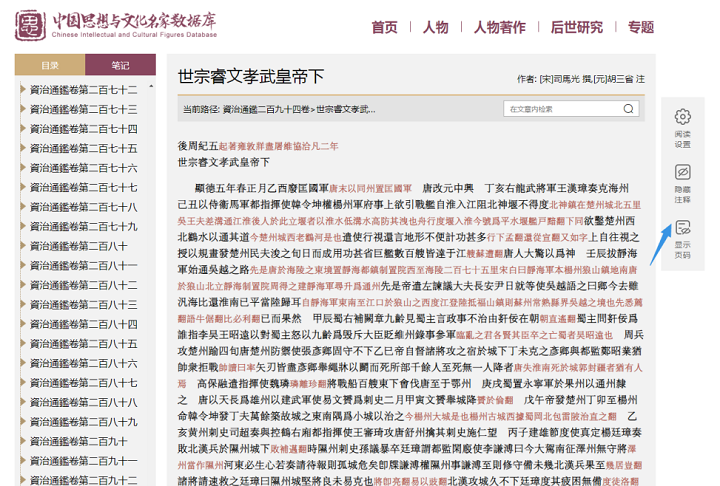This screenshot has height=486, width=720.
Task: Expand 資治通鑑卷第二百八十 tree node arrow
Action: click(x=23, y=246)
